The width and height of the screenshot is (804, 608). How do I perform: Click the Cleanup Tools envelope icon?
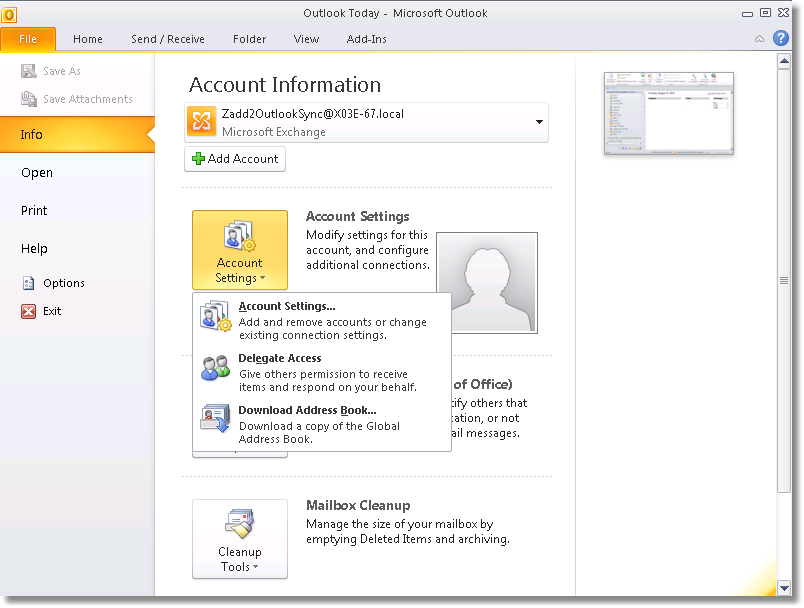(x=239, y=524)
